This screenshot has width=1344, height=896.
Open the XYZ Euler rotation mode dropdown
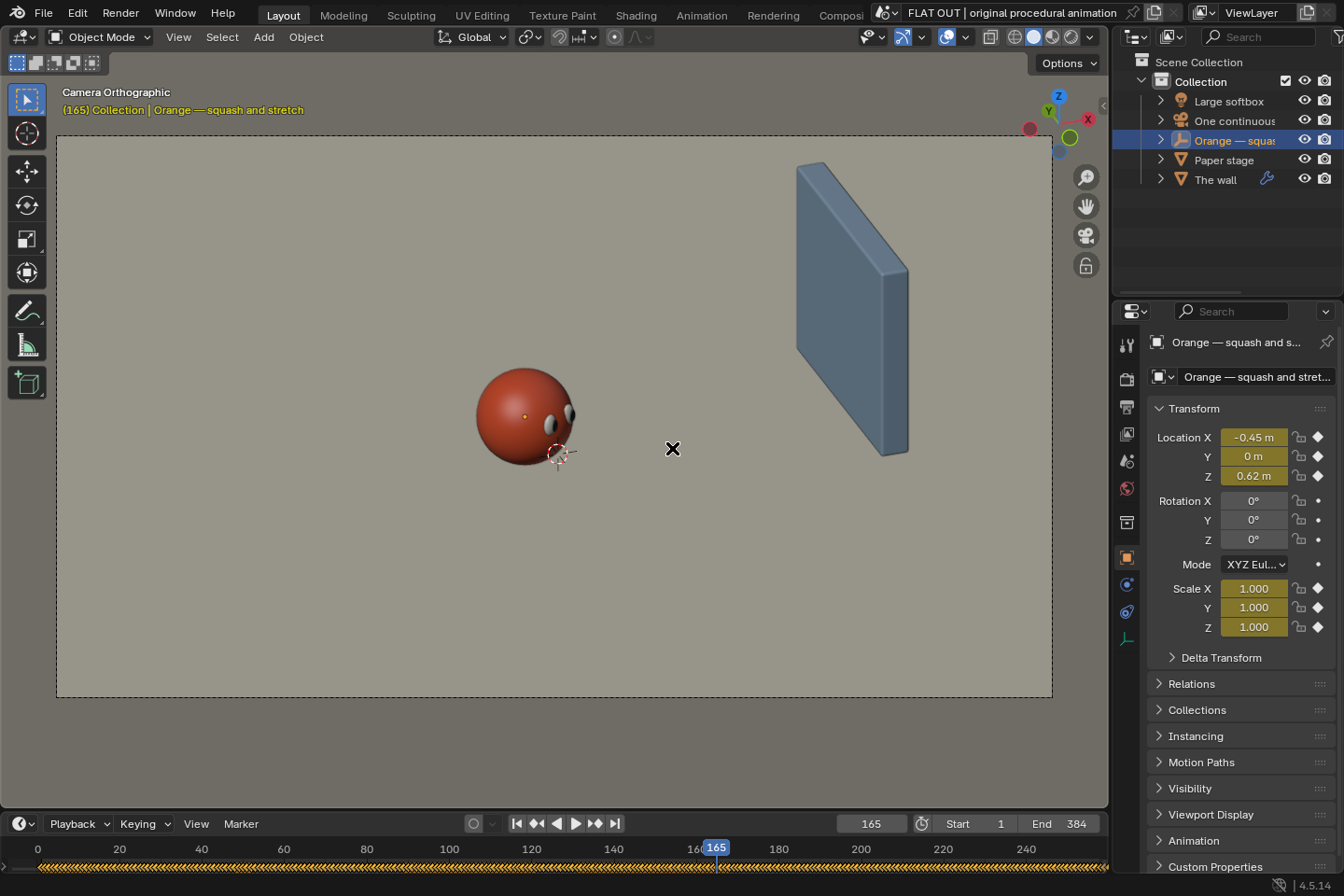[1254, 565]
